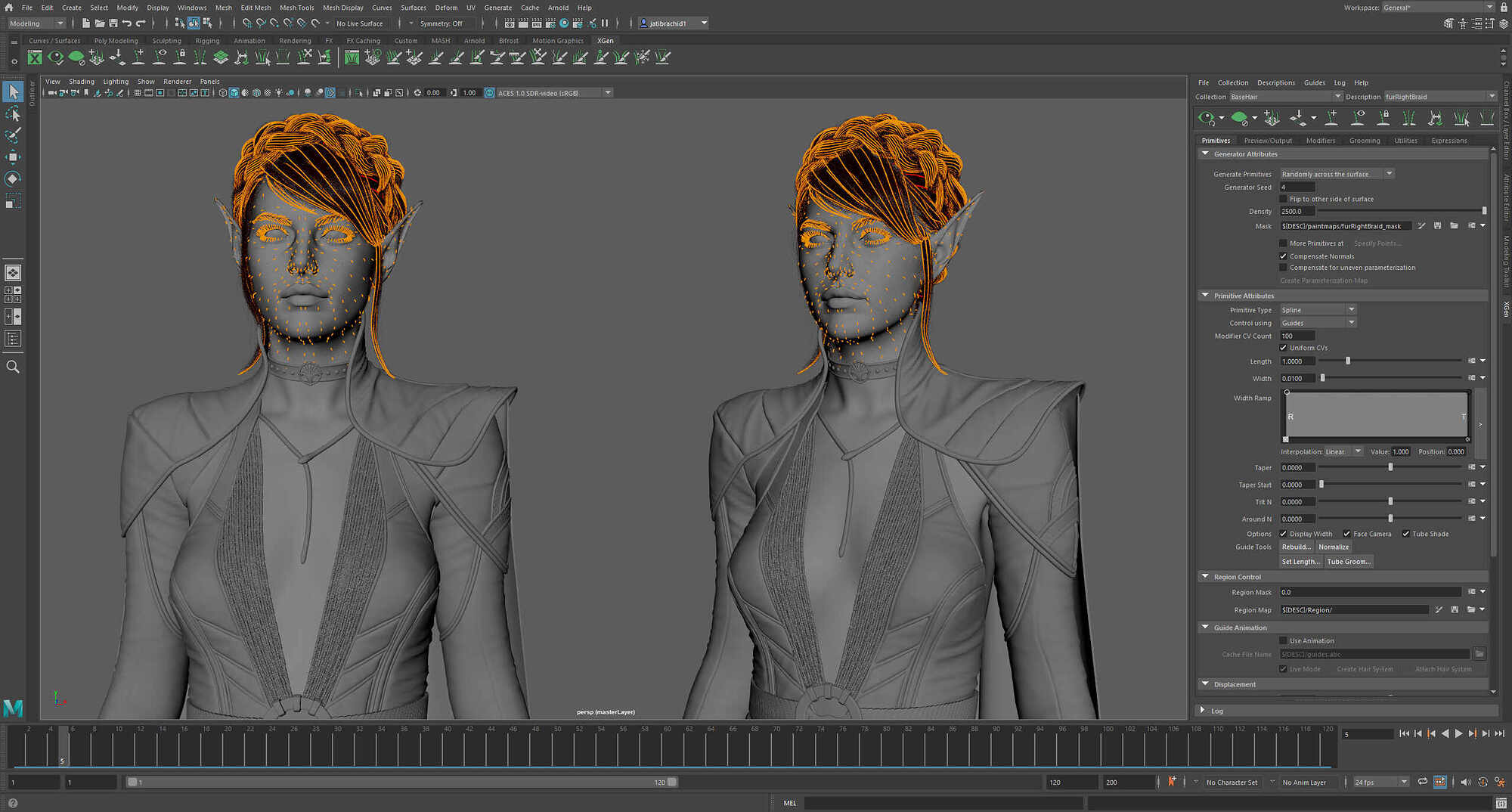
Task: Enable Flip to other side of surface
Action: click(x=1283, y=199)
